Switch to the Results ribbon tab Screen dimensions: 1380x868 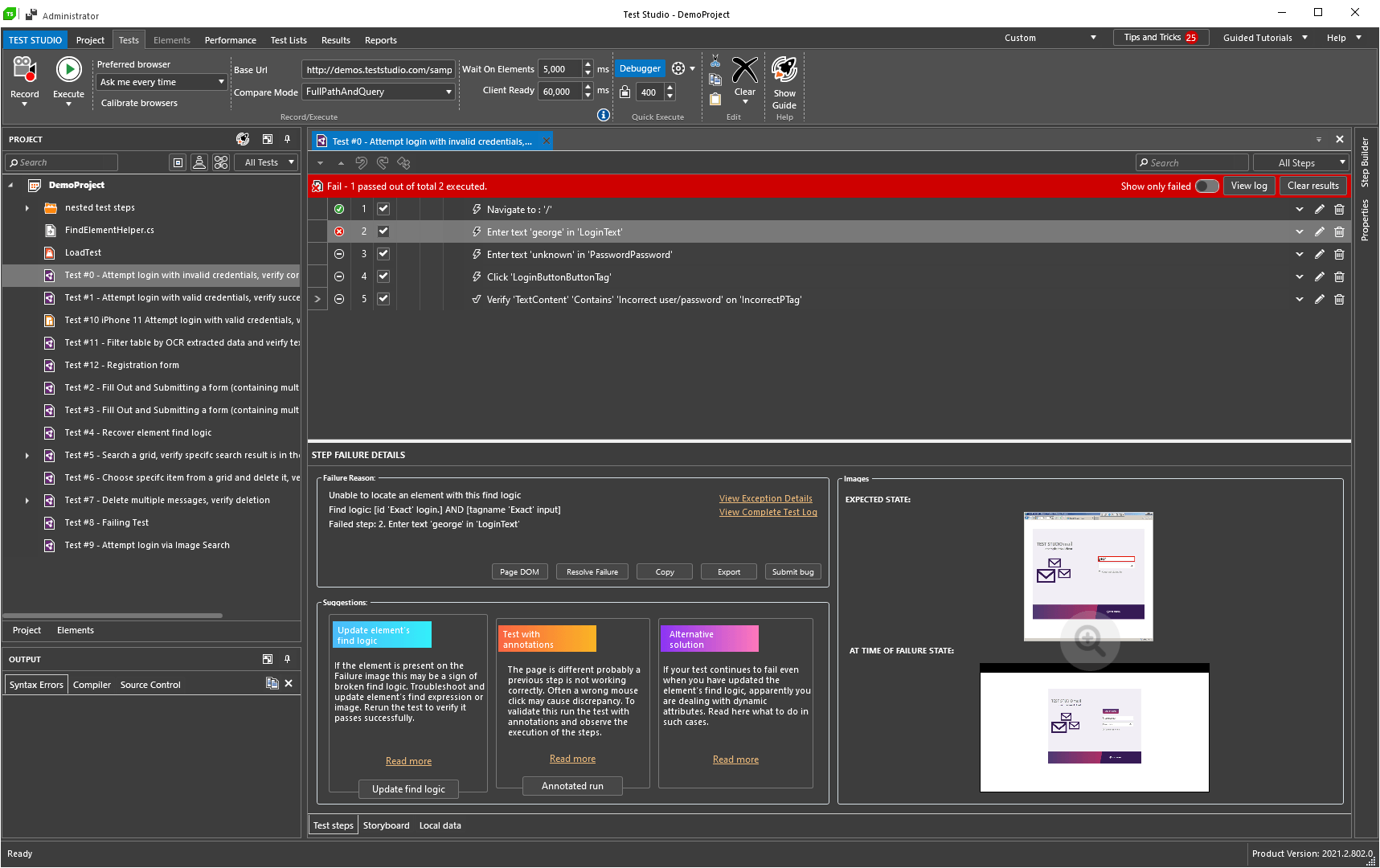(336, 40)
